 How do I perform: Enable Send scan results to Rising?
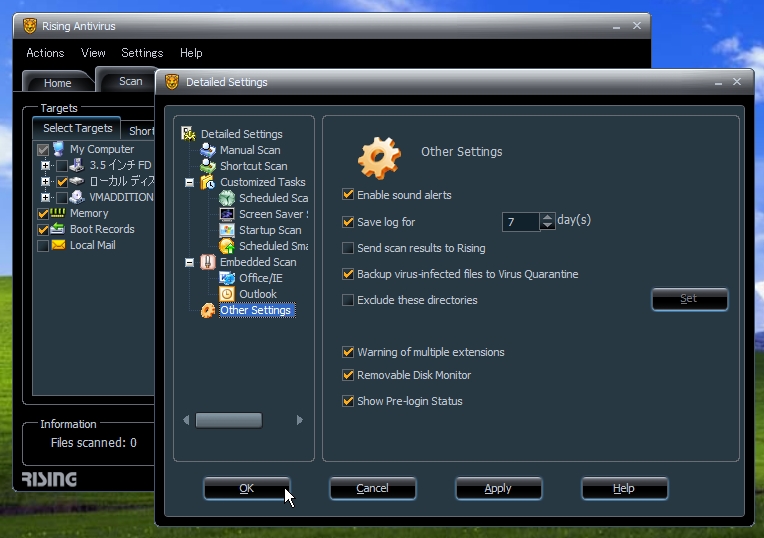[x=348, y=248]
